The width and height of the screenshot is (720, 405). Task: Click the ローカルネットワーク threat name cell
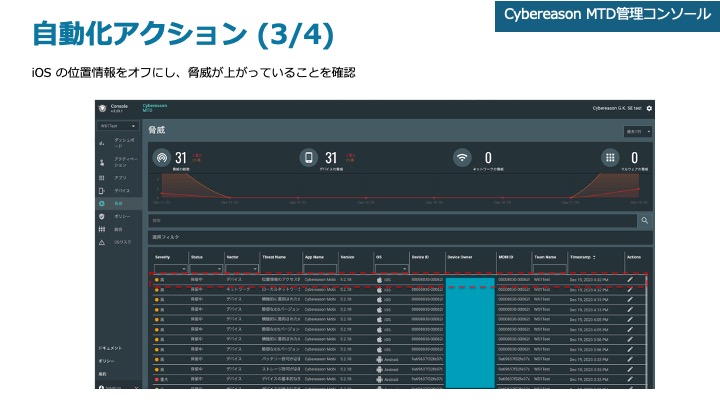(281, 289)
